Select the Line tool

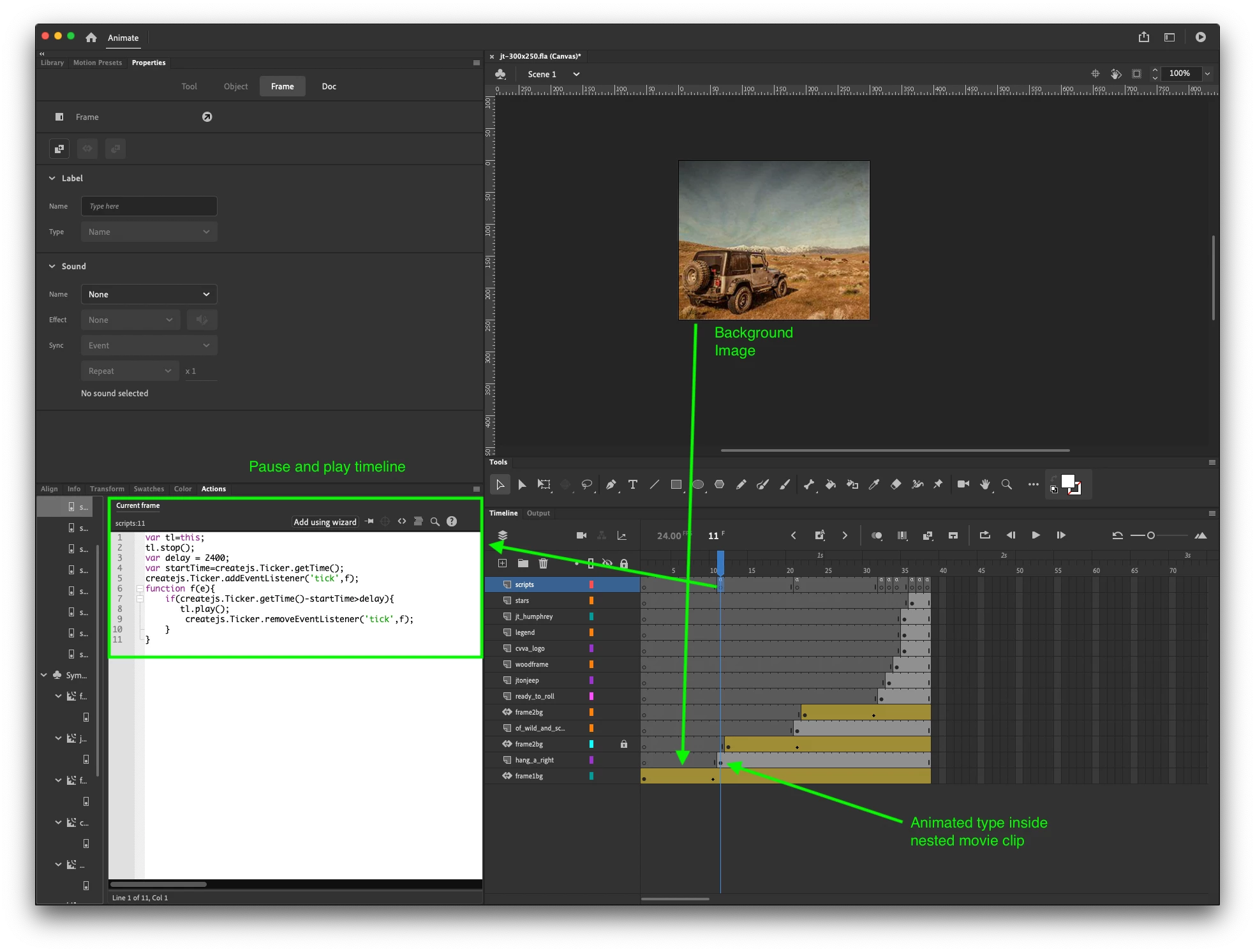click(x=655, y=485)
